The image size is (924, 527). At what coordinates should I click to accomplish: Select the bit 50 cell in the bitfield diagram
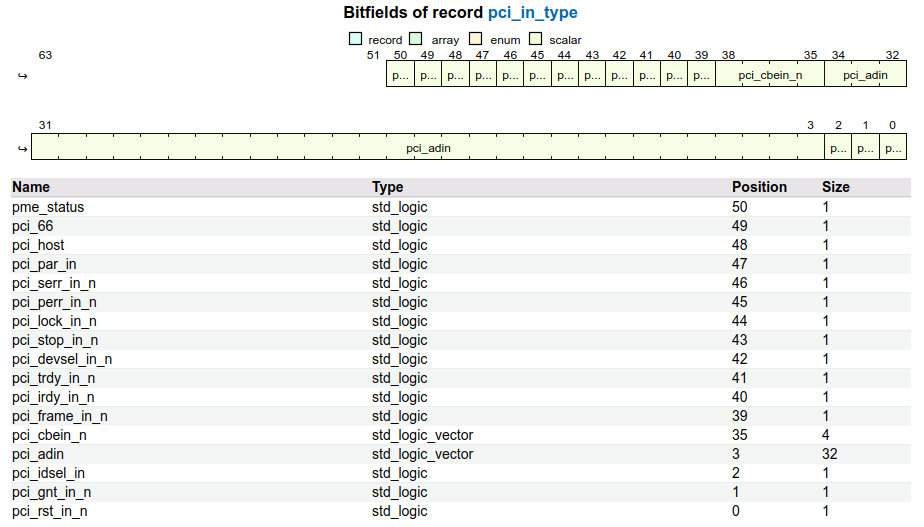pyautogui.click(x=400, y=74)
